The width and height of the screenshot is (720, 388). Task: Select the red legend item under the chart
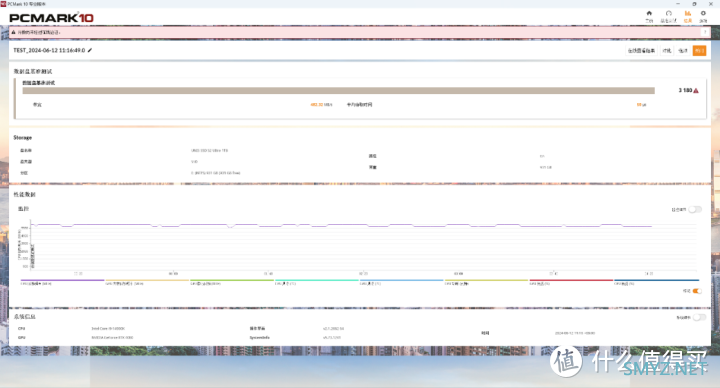(x=571, y=282)
